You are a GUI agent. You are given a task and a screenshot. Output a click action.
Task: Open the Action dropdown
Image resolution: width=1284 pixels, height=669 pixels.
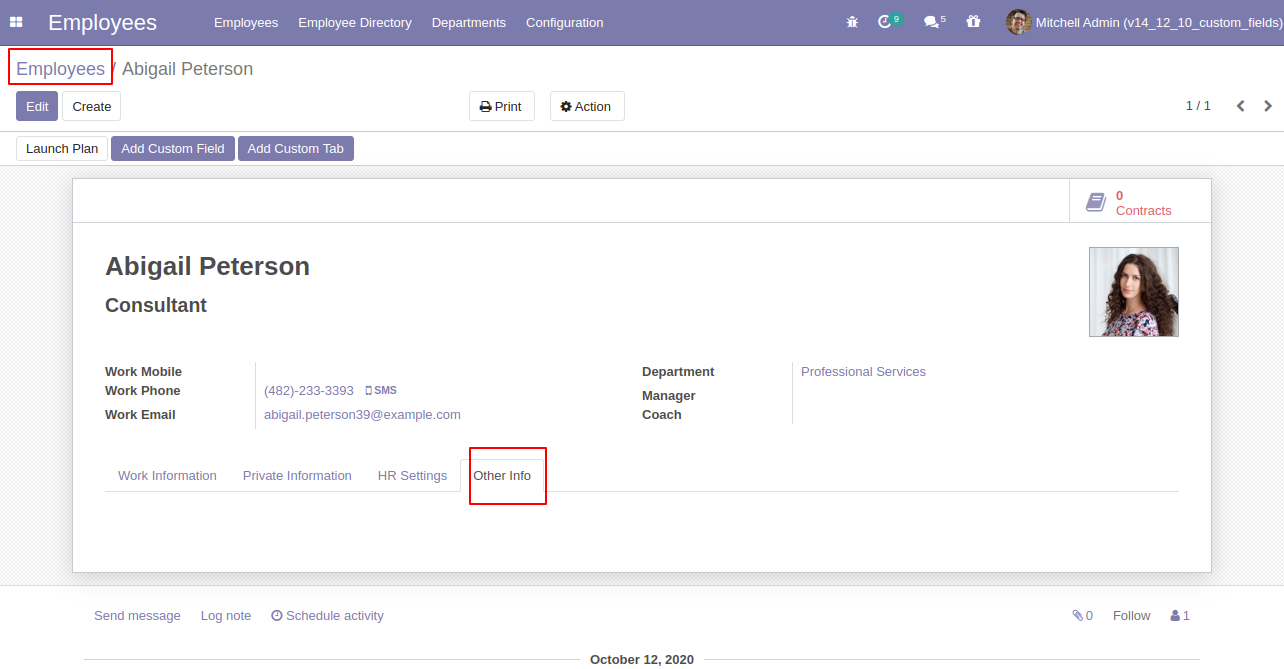point(587,106)
